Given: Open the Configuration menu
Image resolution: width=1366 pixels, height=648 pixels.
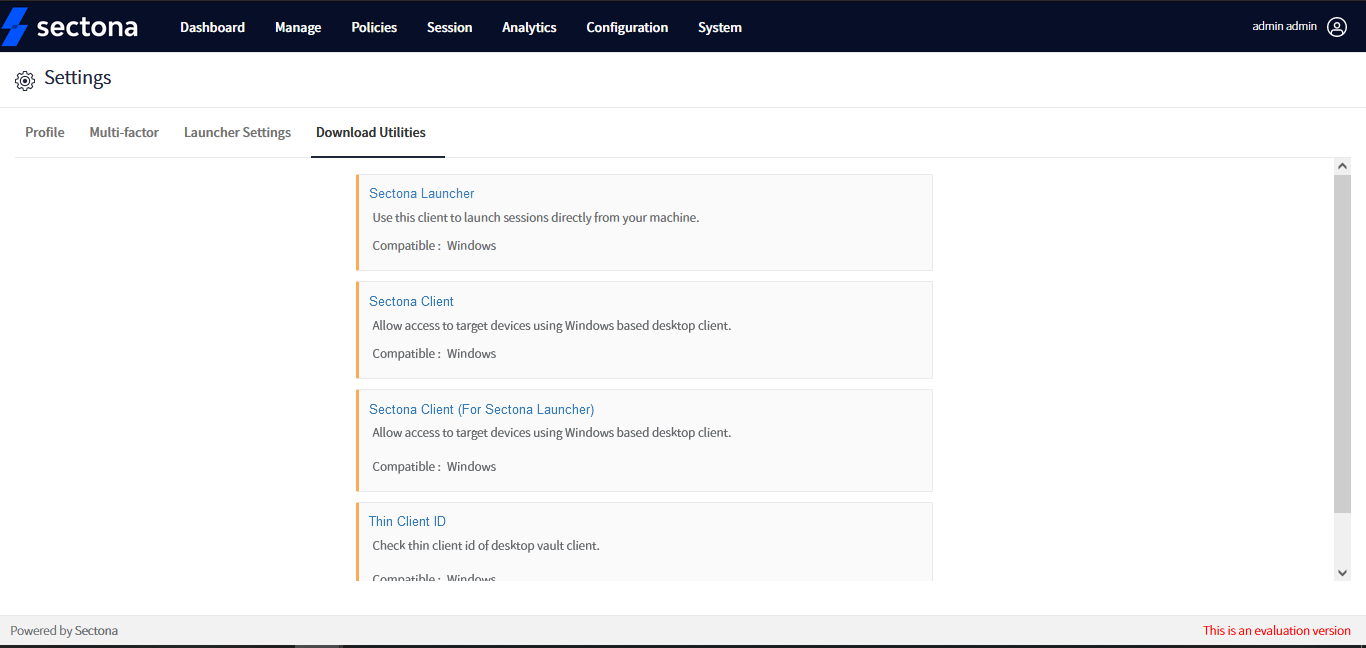Looking at the screenshot, I should coord(627,27).
